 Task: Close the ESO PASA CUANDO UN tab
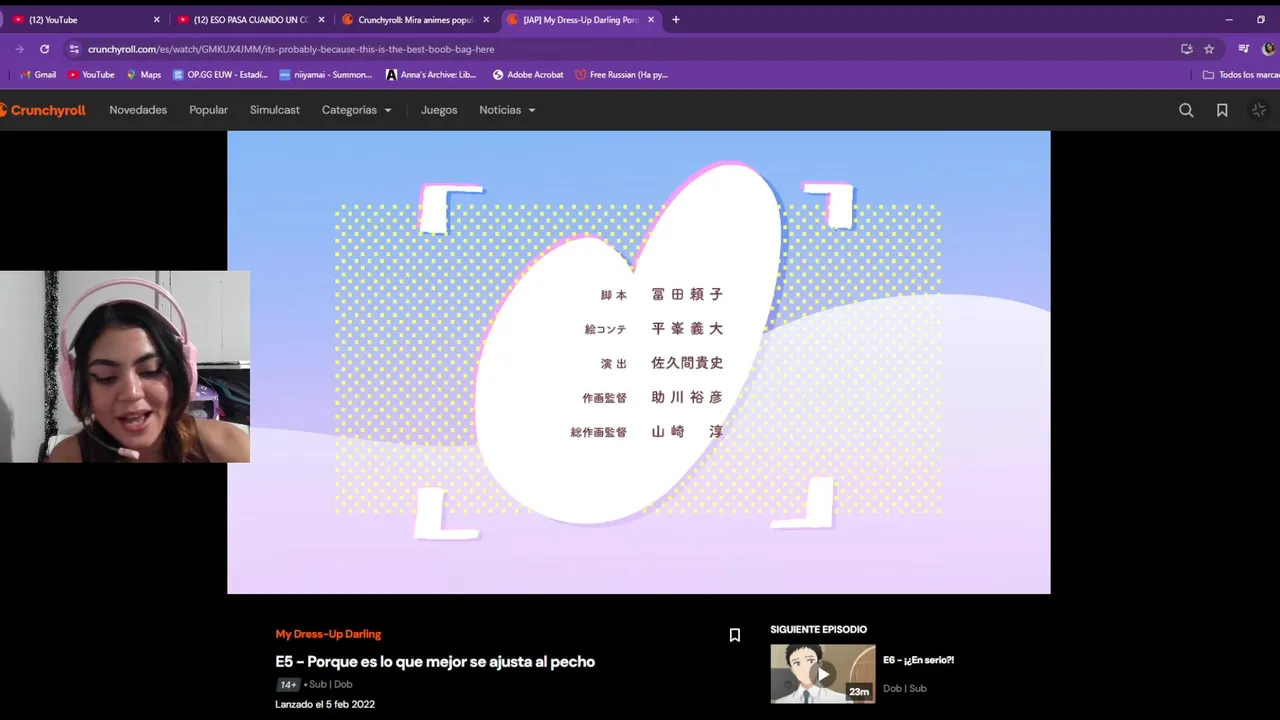pos(322,20)
